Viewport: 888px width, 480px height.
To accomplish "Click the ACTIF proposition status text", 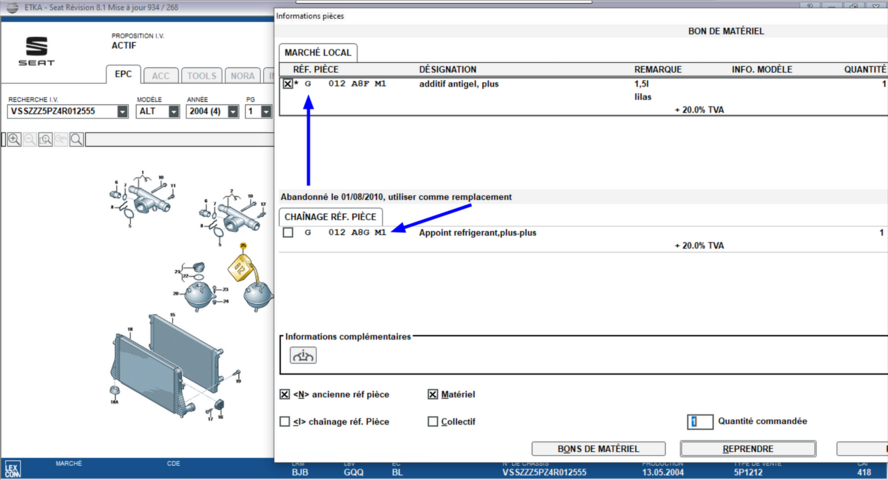I will [x=123, y=45].
